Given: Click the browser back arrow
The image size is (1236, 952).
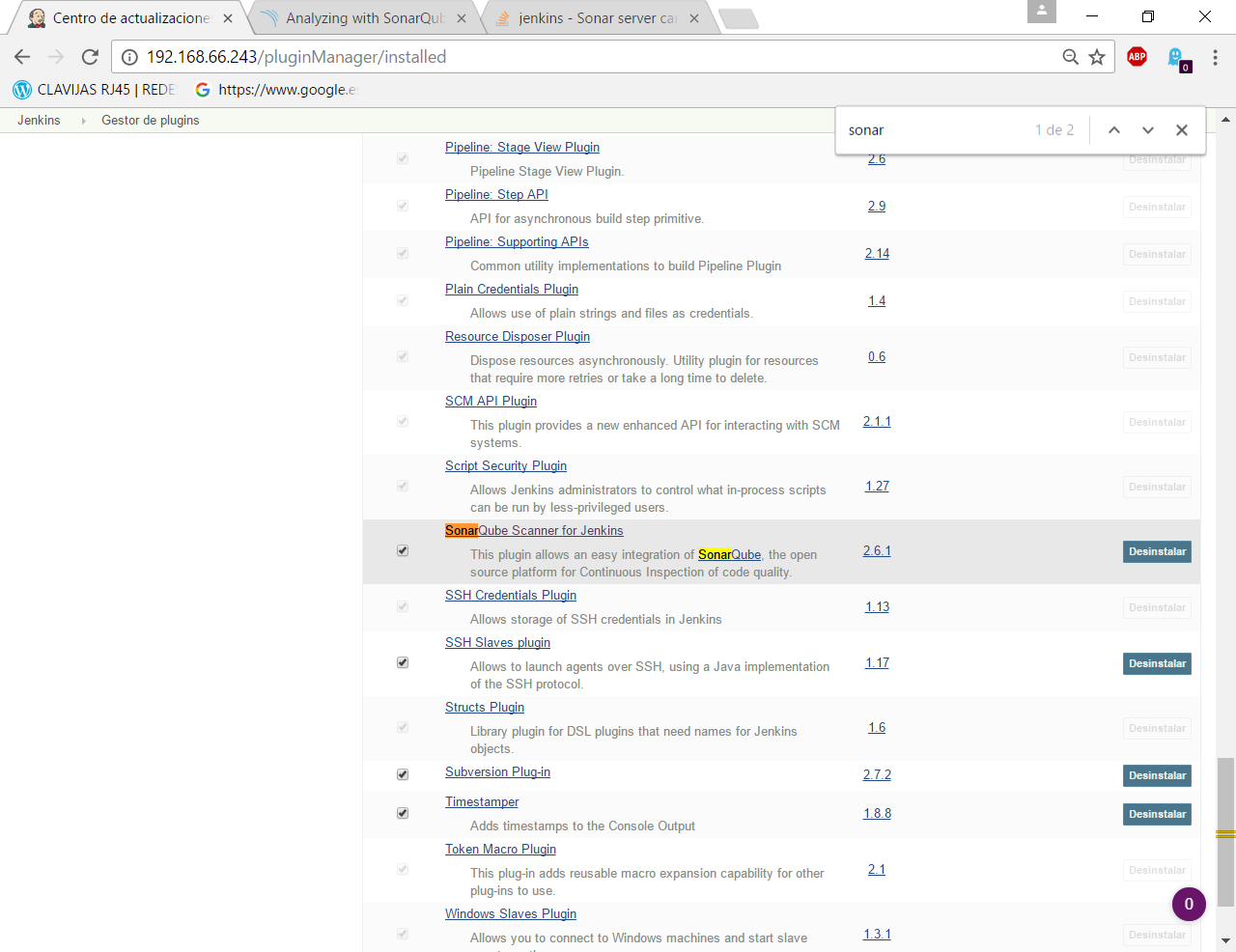Looking at the screenshot, I should pos(22,57).
